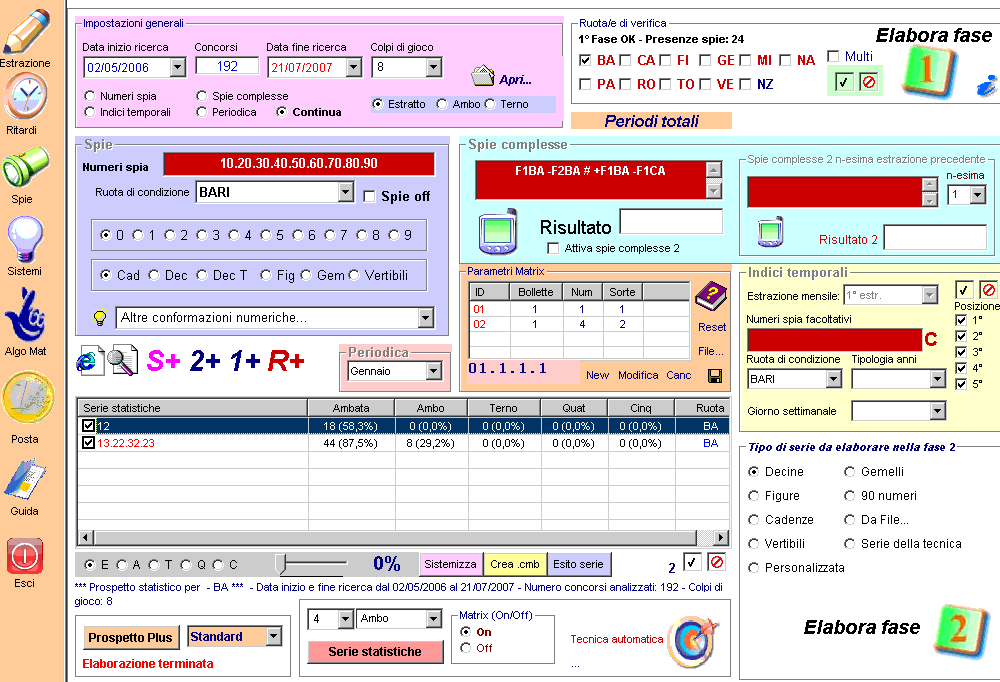The image size is (1000, 682).
Task: Expand Altre conformazioni numeriche dropdown
Action: [425, 318]
